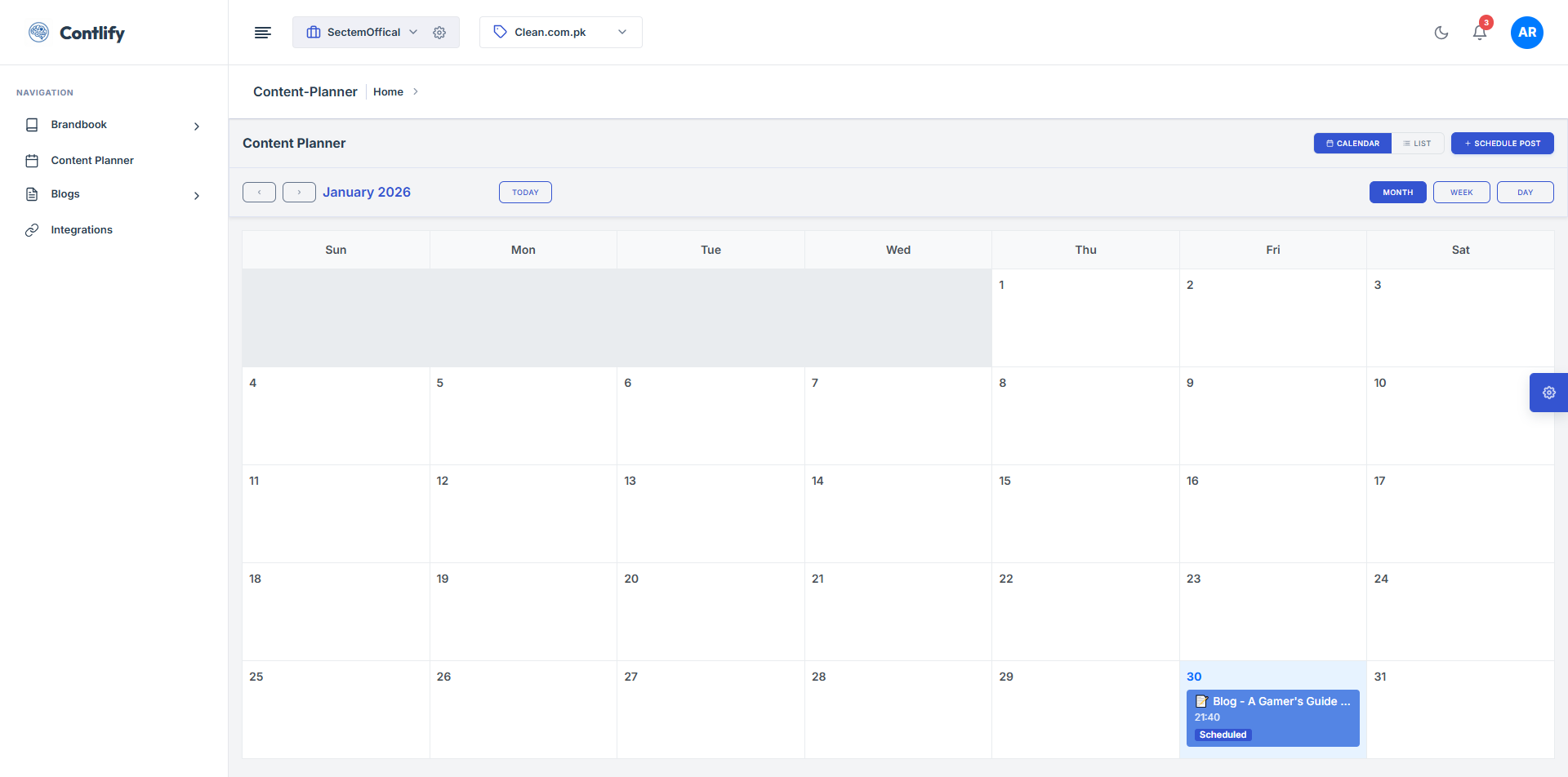This screenshot has height=777, width=1568.
Task: Switch to List view
Action: [1417, 144]
